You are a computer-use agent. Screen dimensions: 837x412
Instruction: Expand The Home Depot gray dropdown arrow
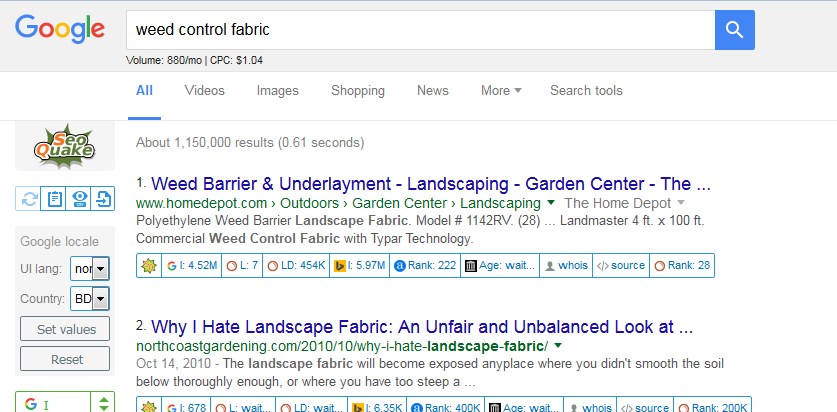[681, 203]
